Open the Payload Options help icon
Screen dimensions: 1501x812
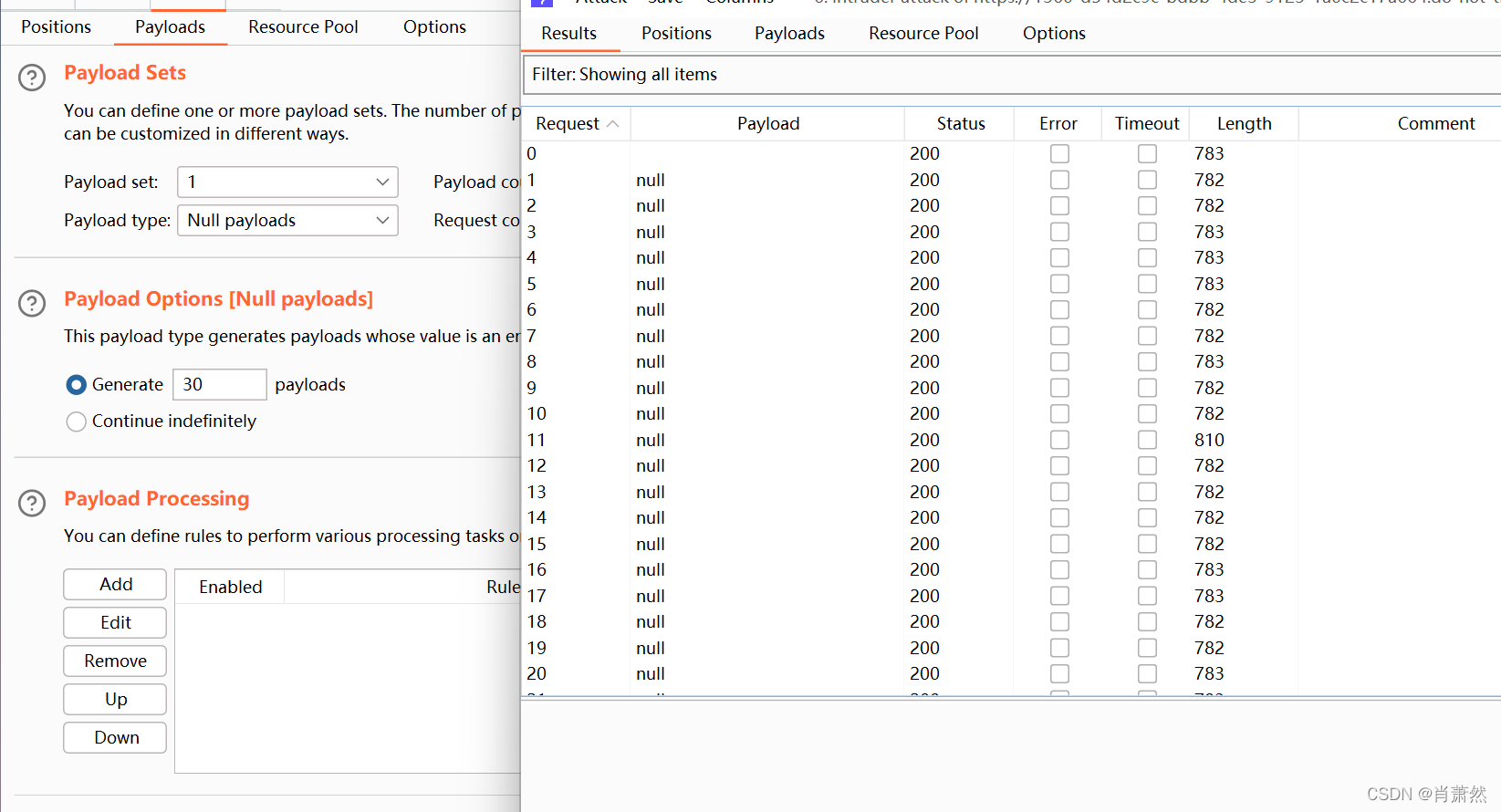point(32,303)
